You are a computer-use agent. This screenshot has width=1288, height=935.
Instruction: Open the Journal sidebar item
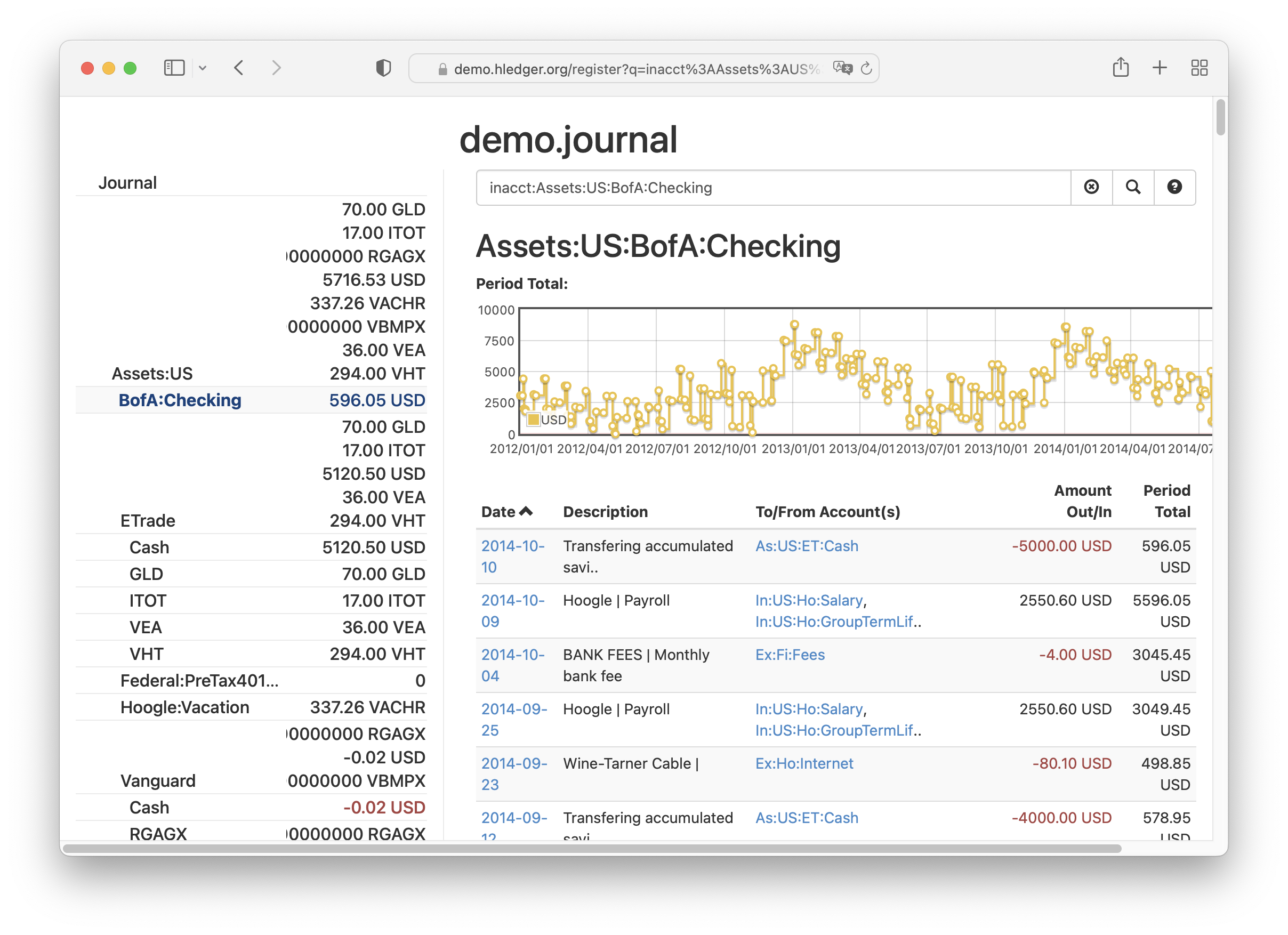127,183
